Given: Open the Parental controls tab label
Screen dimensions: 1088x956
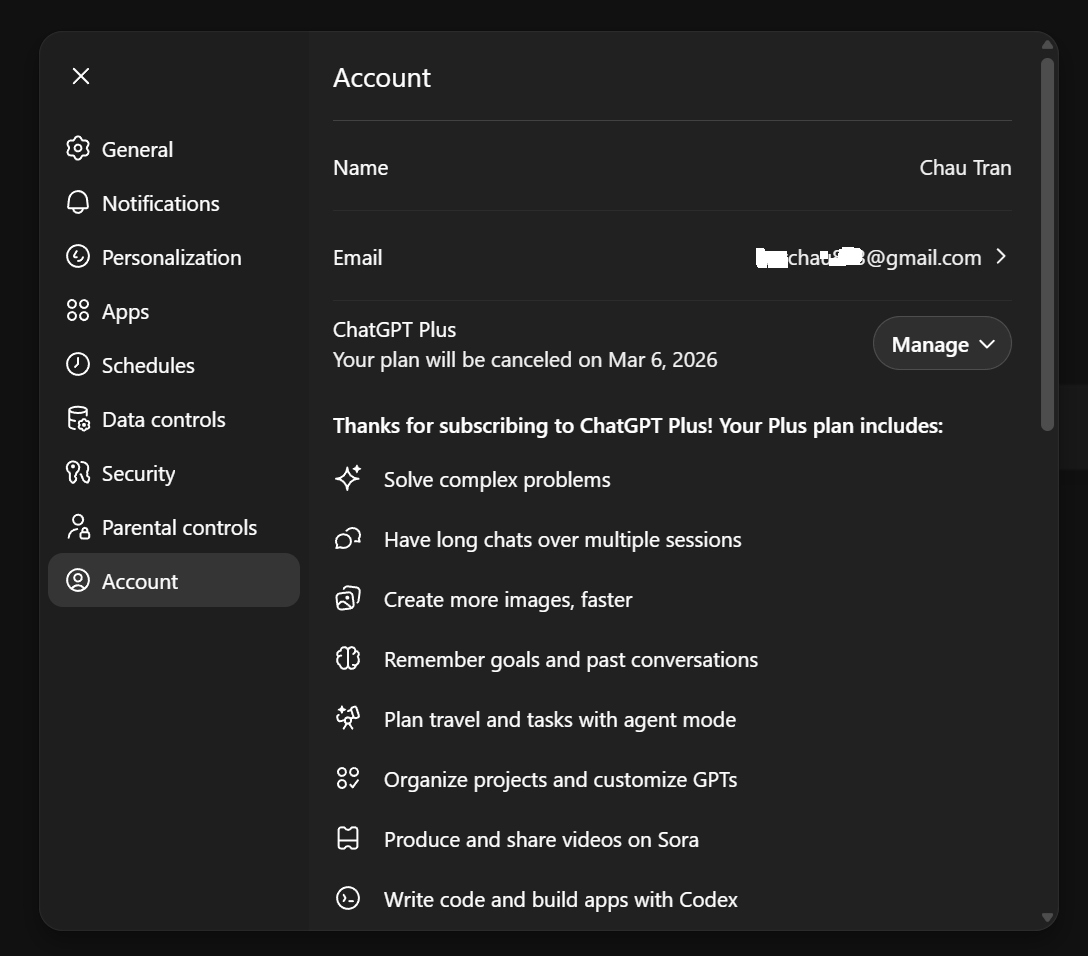Looking at the screenshot, I should pos(179,528).
